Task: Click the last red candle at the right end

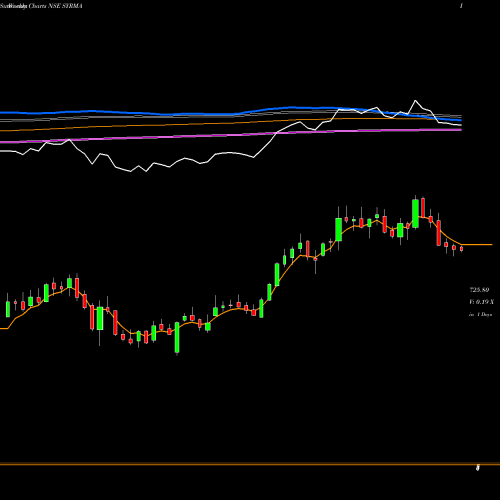Action: click(461, 249)
